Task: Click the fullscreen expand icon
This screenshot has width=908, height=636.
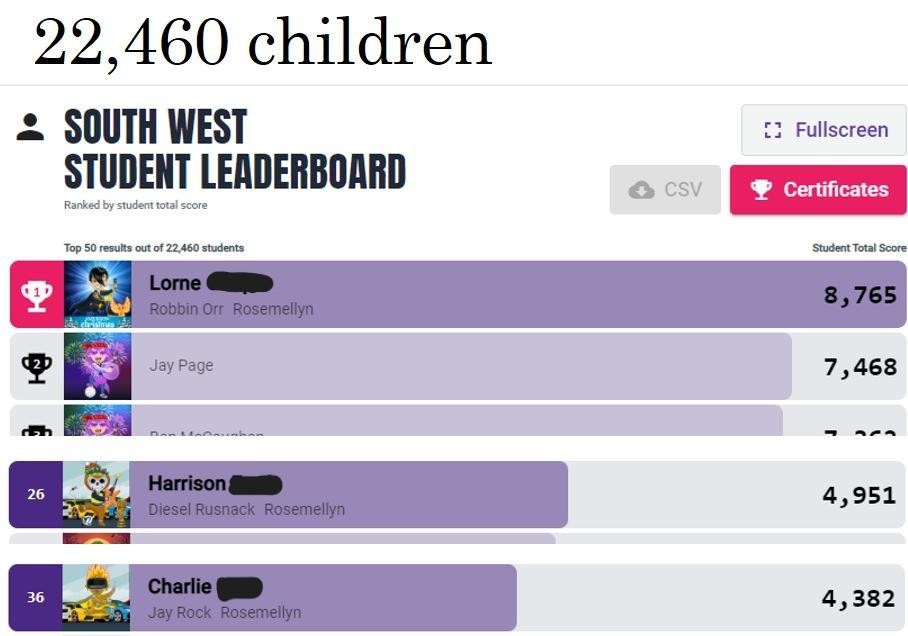Action: pos(771,130)
